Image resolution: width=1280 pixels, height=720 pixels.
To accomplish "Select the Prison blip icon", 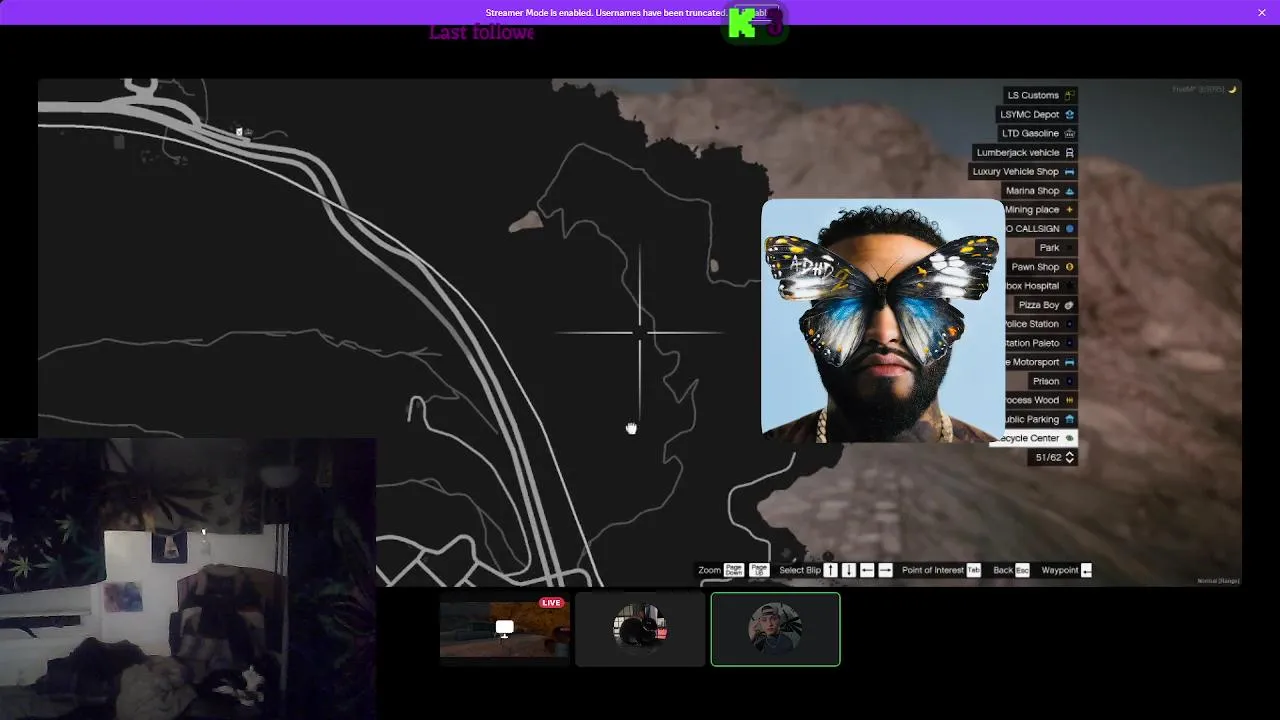I will (1069, 381).
